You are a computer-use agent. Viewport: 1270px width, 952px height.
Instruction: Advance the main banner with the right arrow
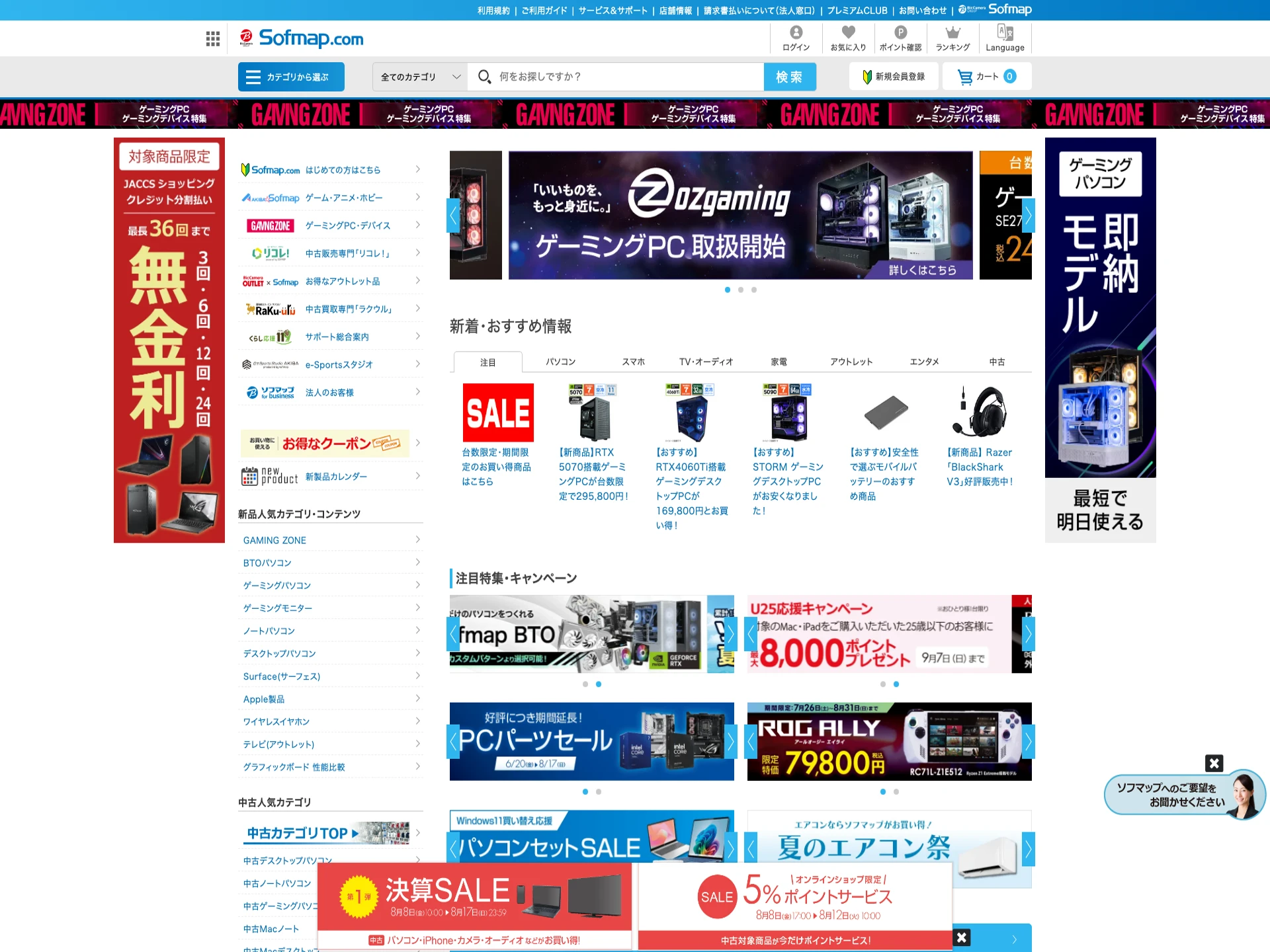pyautogui.click(x=1028, y=215)
